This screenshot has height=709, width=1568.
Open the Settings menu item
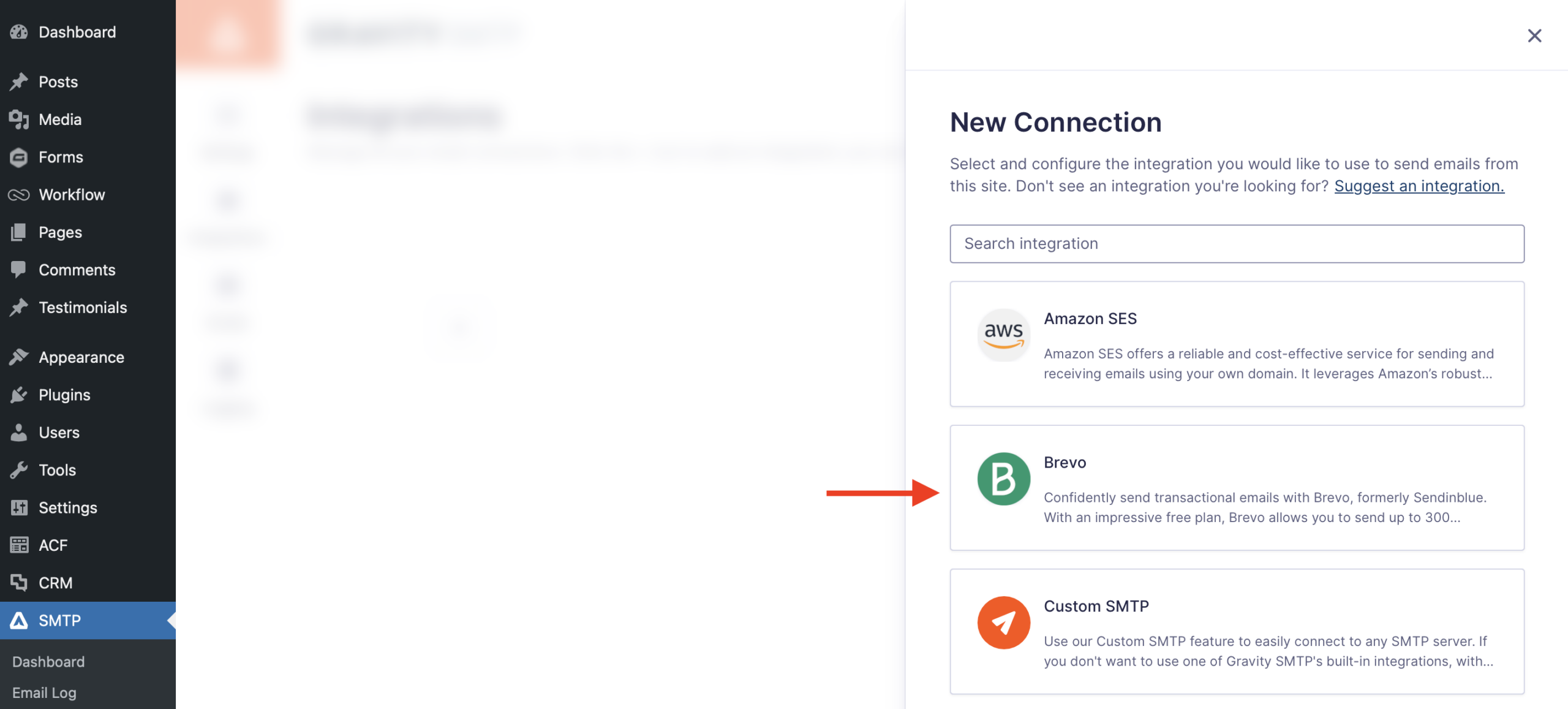pos(67,508)
